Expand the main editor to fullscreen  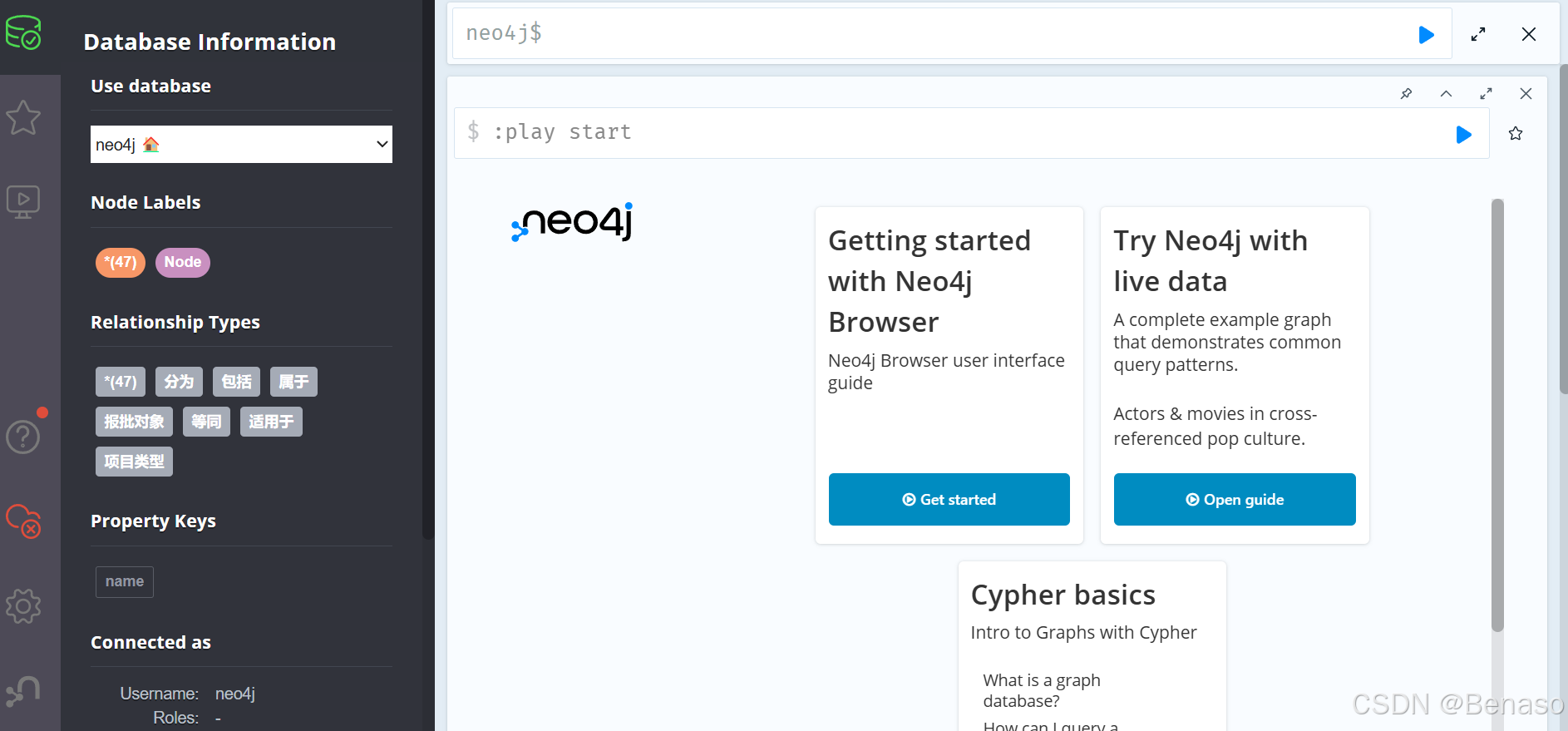click(x=1477, y=34)
